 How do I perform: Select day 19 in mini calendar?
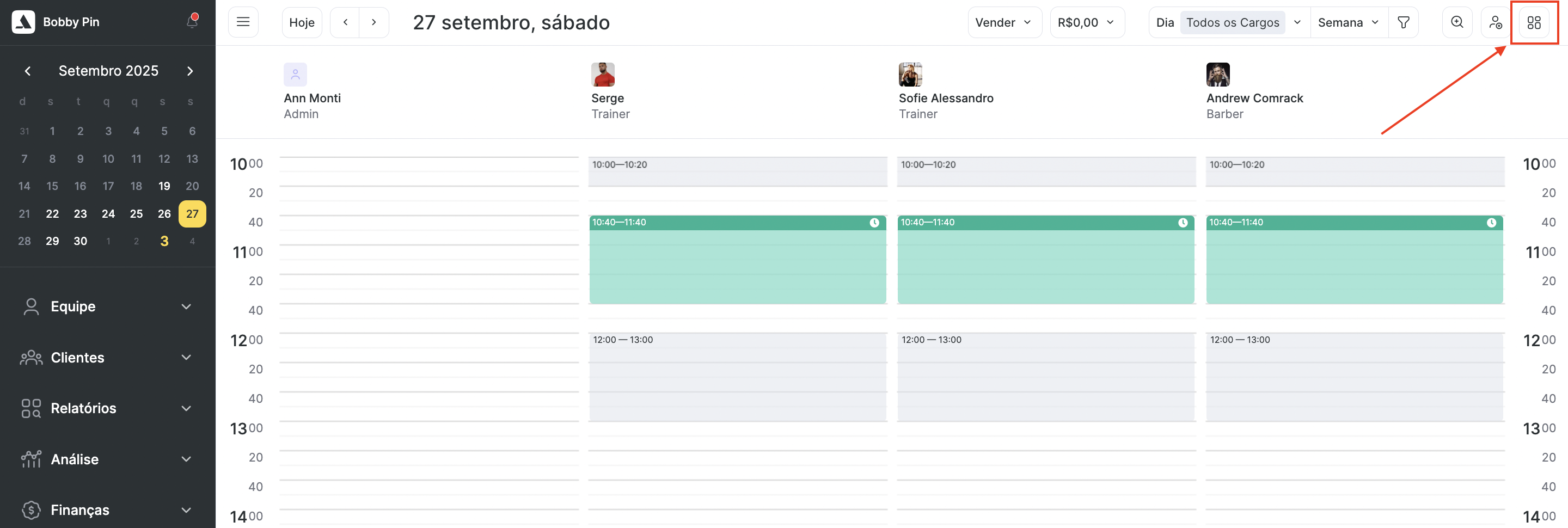(164, 186)
